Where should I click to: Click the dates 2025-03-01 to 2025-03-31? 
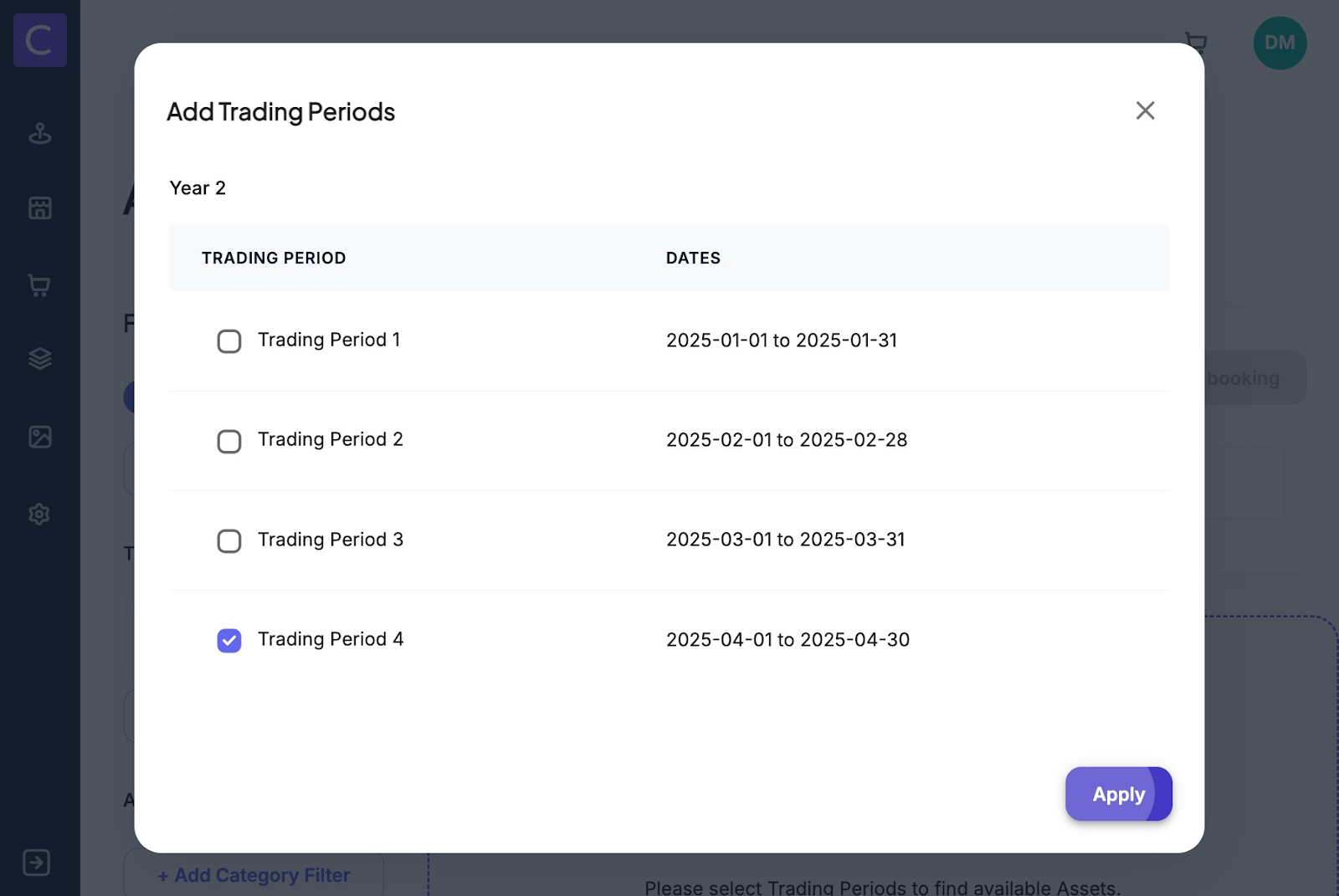tap(786, 540)
